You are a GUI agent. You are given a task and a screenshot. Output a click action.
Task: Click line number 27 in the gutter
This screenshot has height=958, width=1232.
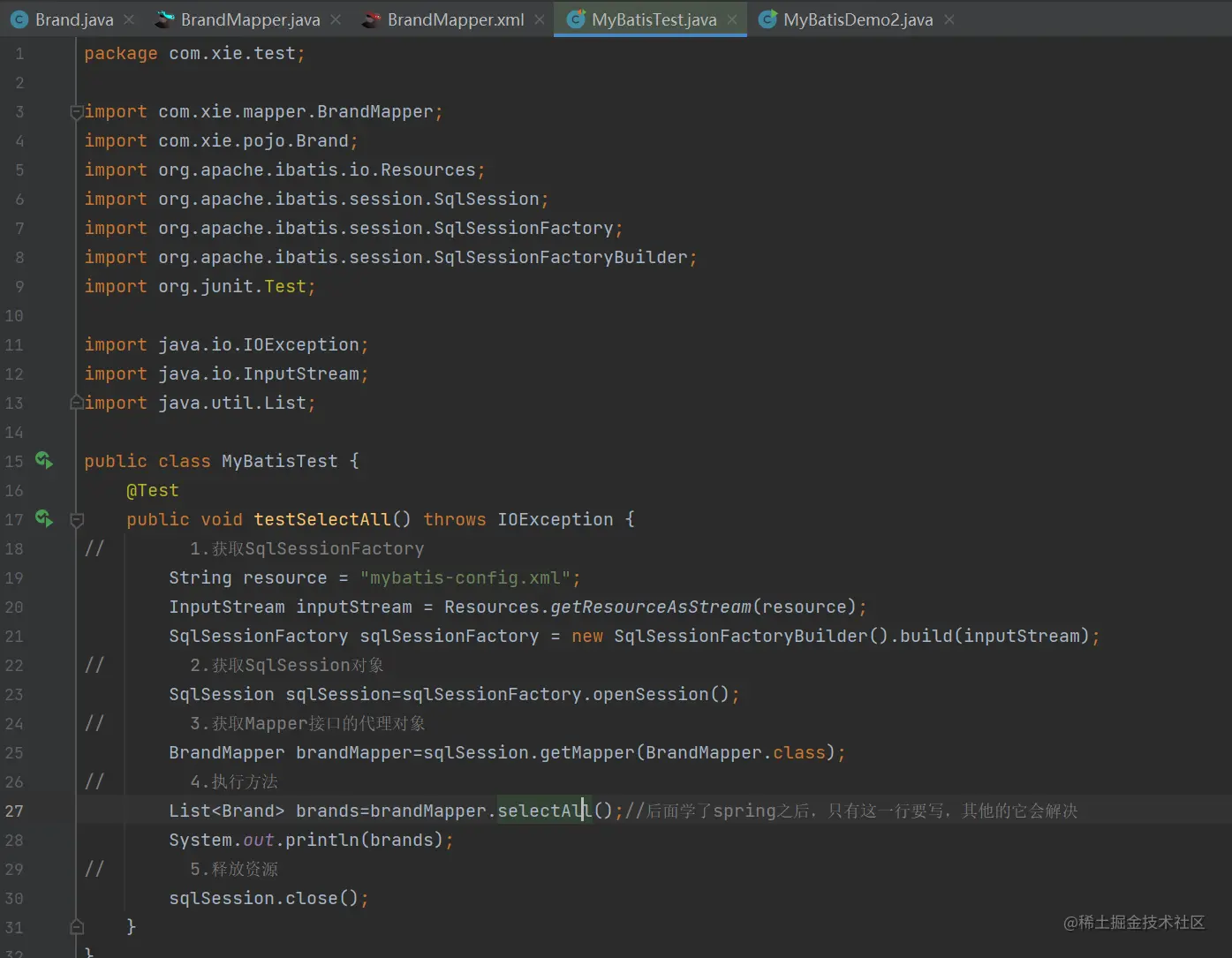click(14, 811)
